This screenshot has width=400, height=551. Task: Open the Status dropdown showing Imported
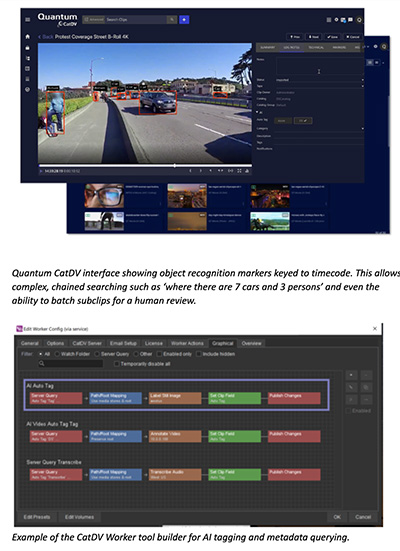[x=319, y=80]
